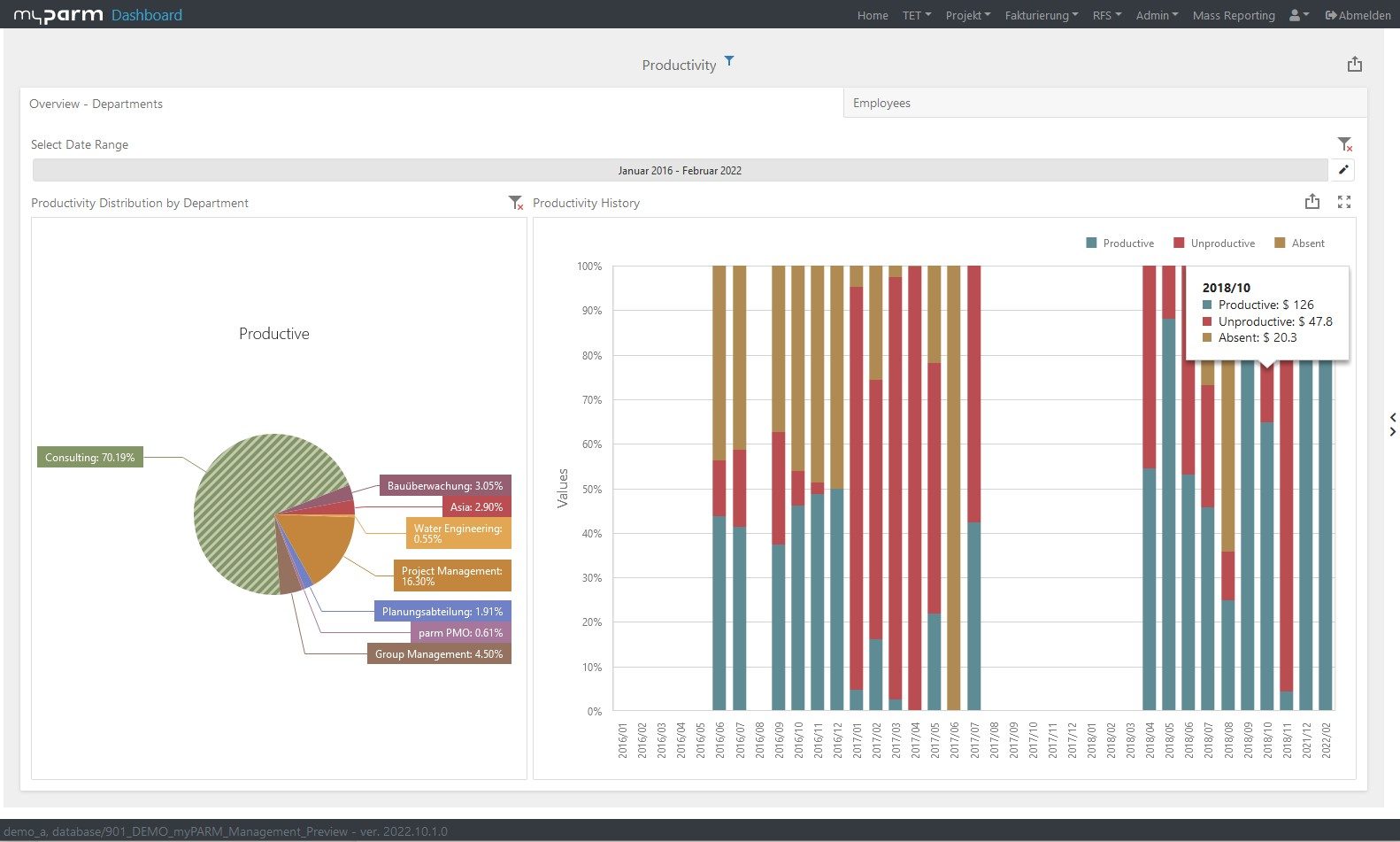Screen dimensions: 1400x842
Task: Click the pencil icon to edit date range
Action: click(1342, 170)
